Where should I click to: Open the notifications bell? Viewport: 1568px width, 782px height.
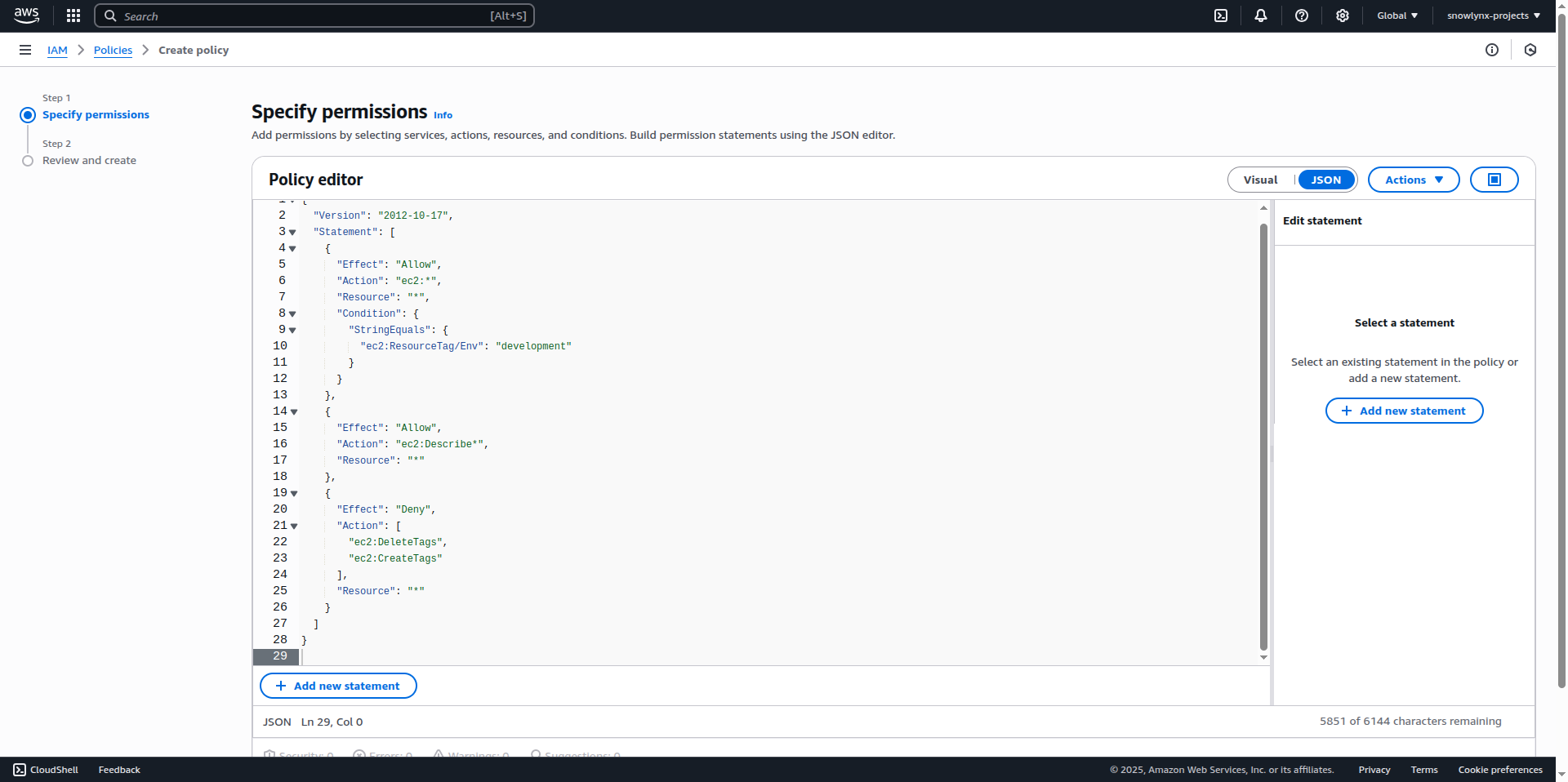click(1261, 16)
